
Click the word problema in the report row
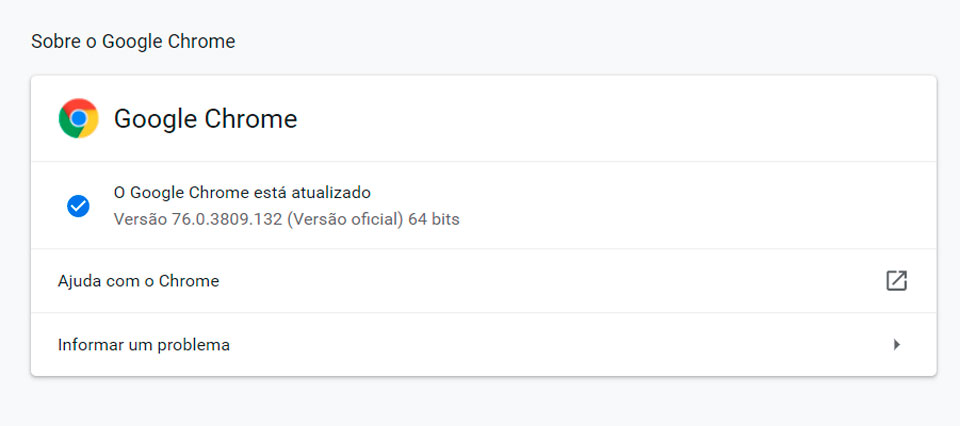pyautogui.click(x=193, y=345)
